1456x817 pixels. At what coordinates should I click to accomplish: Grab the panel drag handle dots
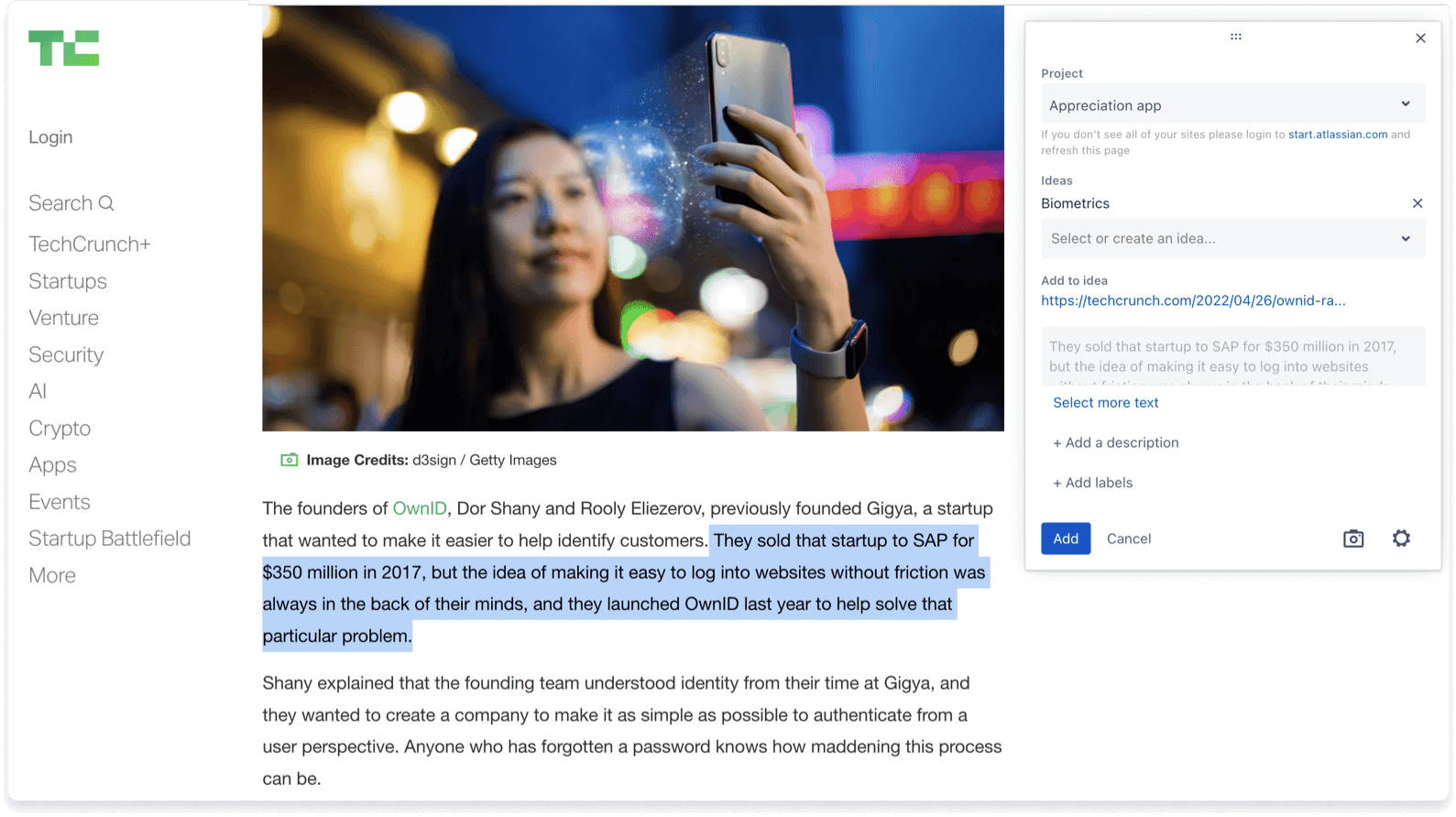pos(1235,37)
